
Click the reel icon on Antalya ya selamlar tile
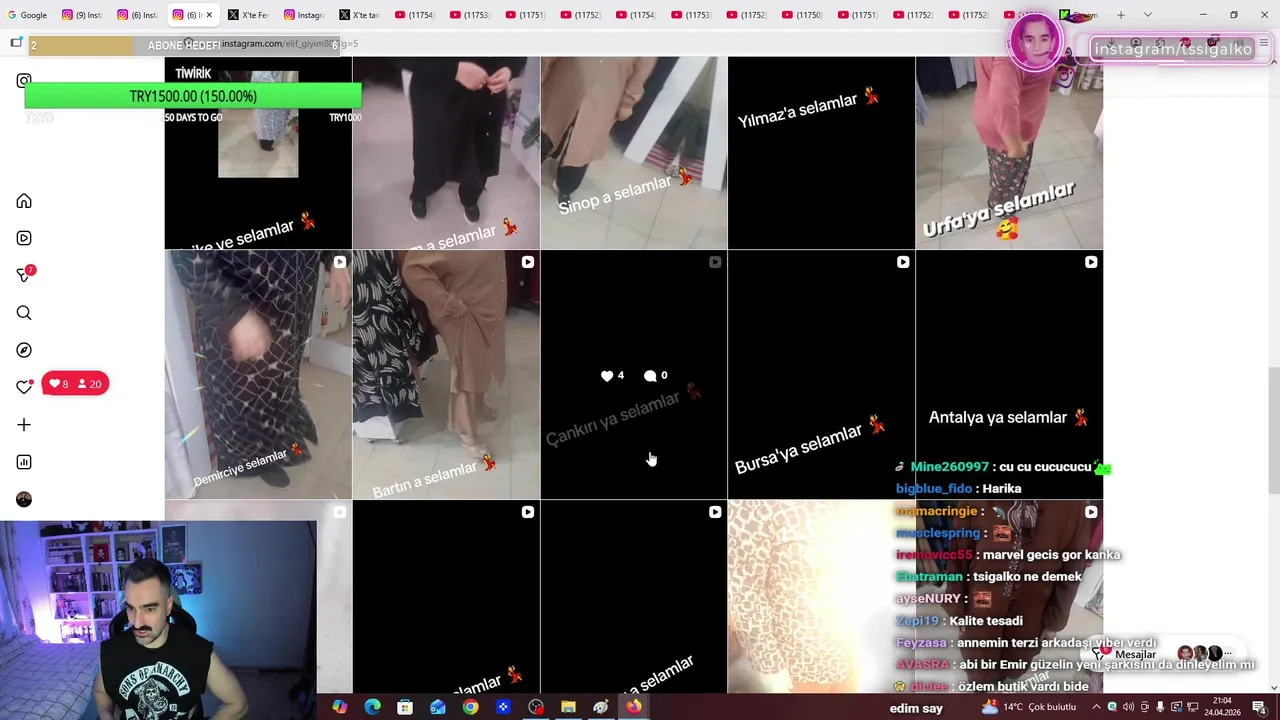pyautogui.click(x=1091, y=262)
